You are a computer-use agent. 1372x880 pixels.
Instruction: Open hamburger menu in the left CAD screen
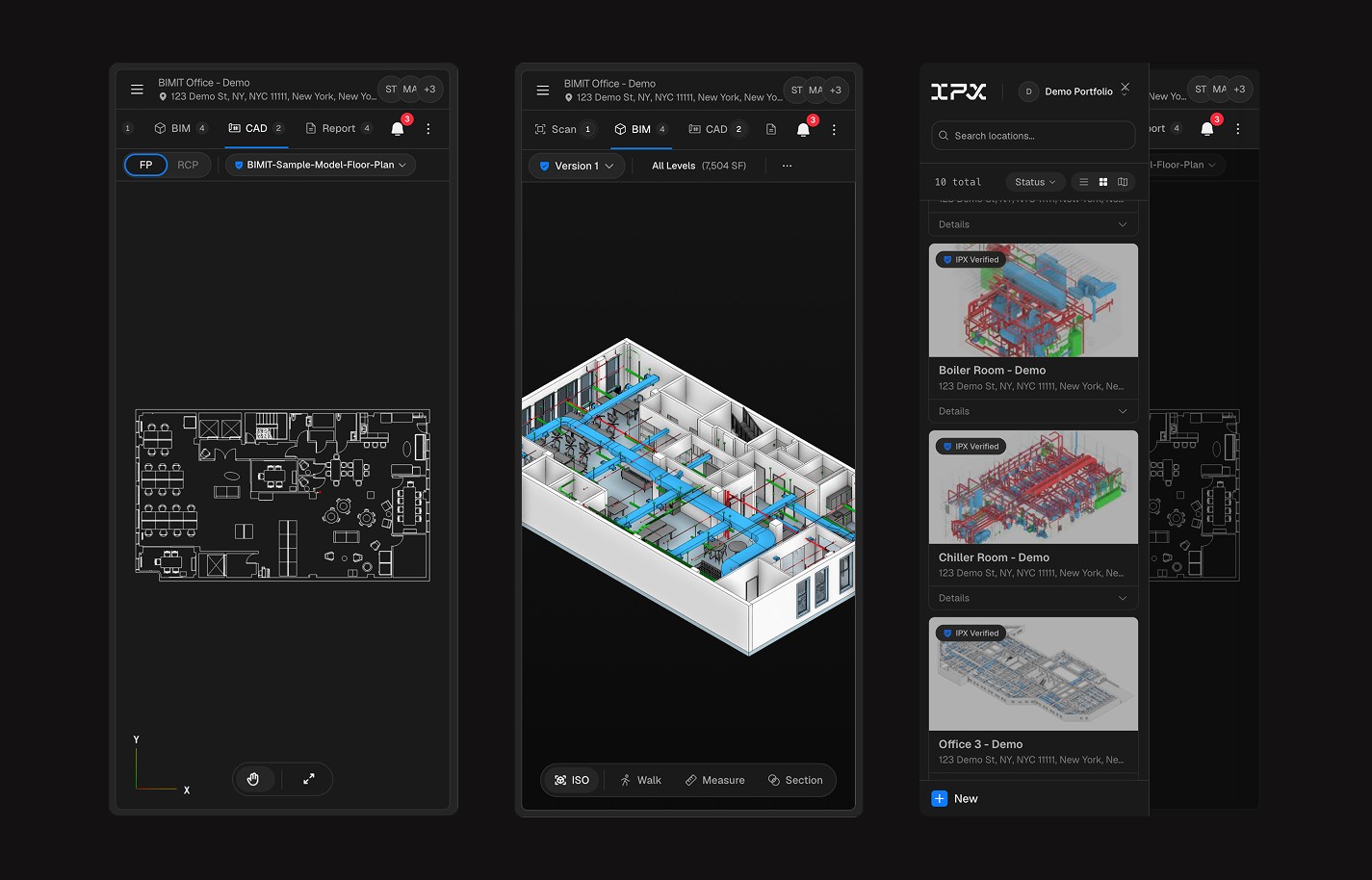[x=137, y=90]
